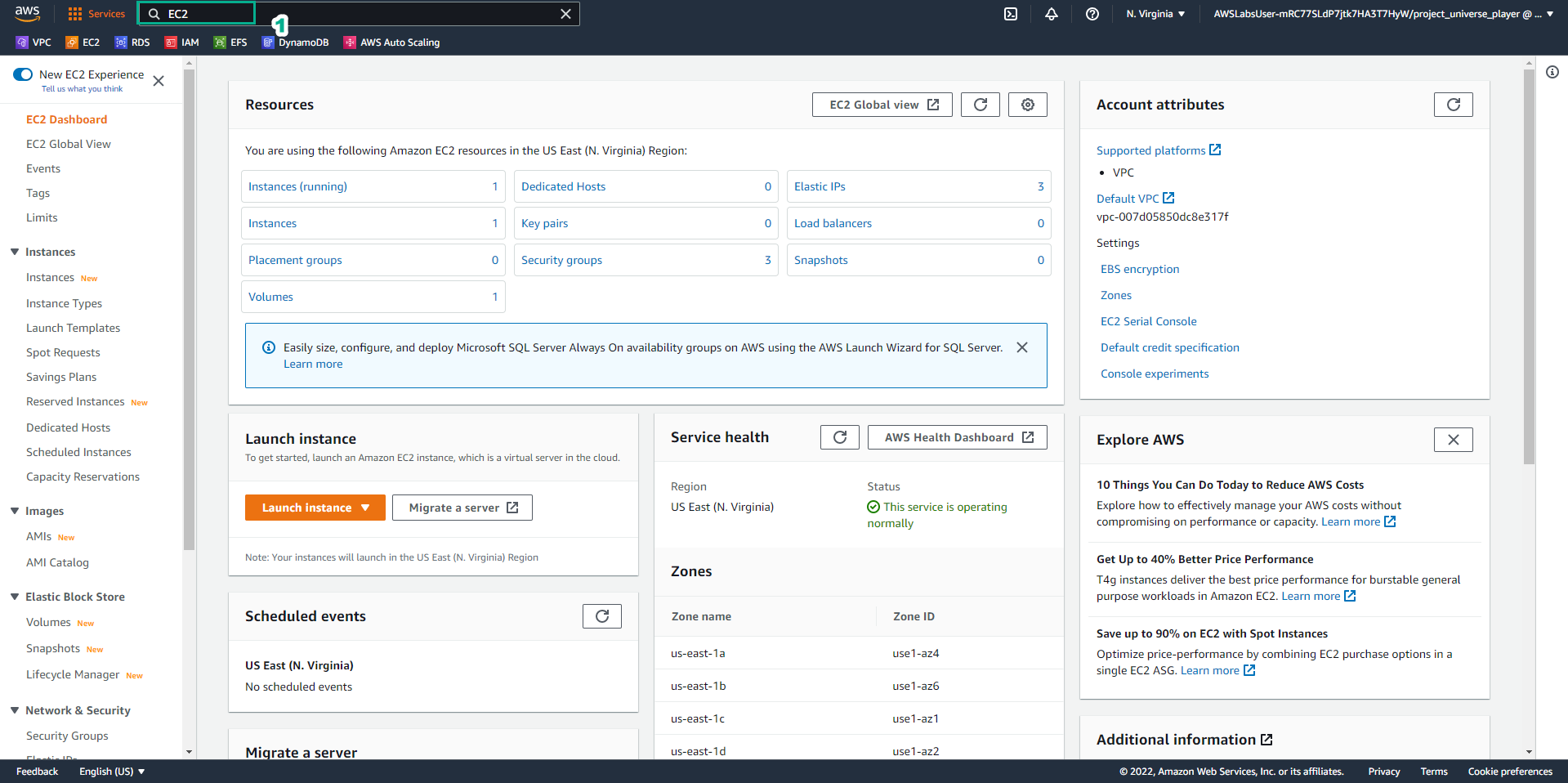
Task: Open the N. Virginia region dropdown
Action: pyautogui.click(x=1155, y=14)
